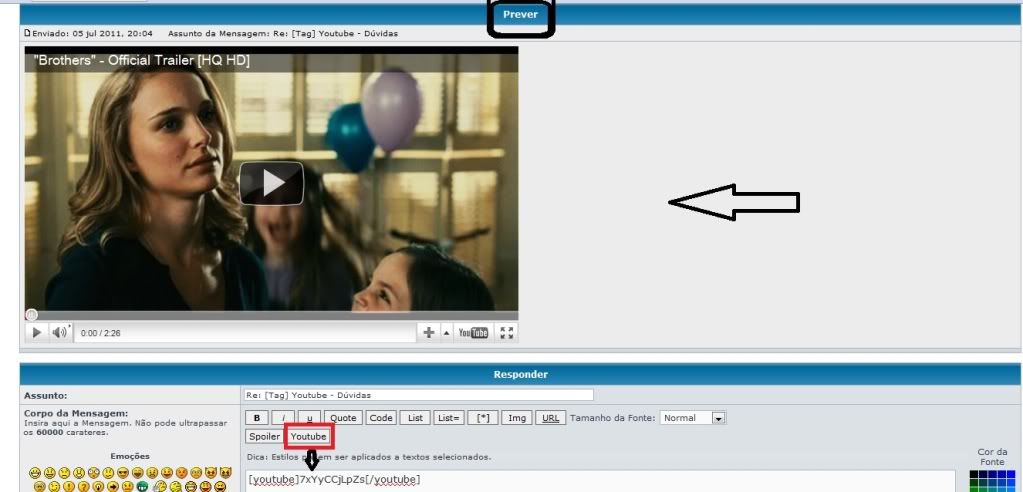
Task: Click the "Corpo da Mensagem:" label
Action: (76, 414)
